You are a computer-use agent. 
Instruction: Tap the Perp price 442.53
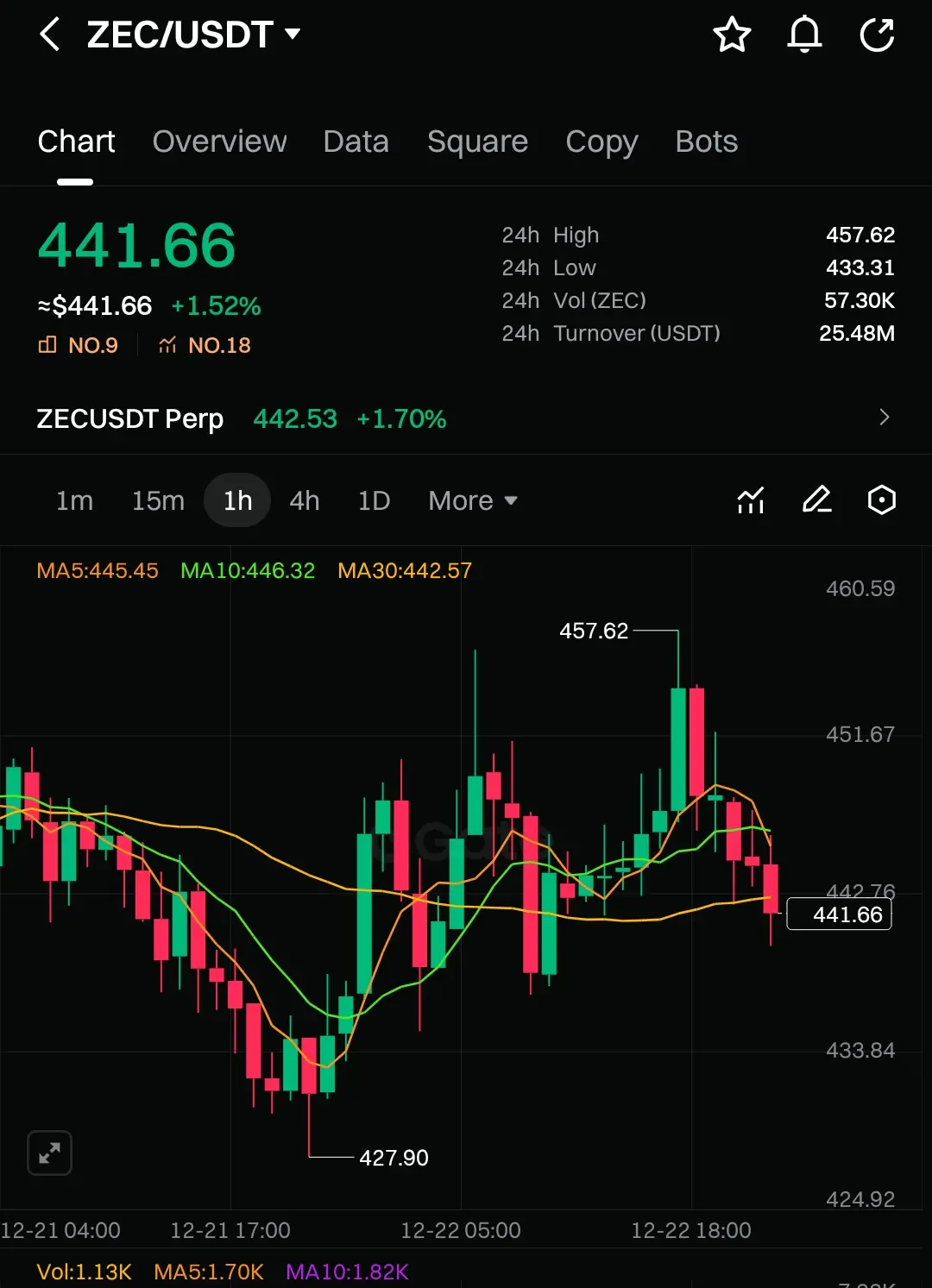pyautogui.click(x=295, y=418)
